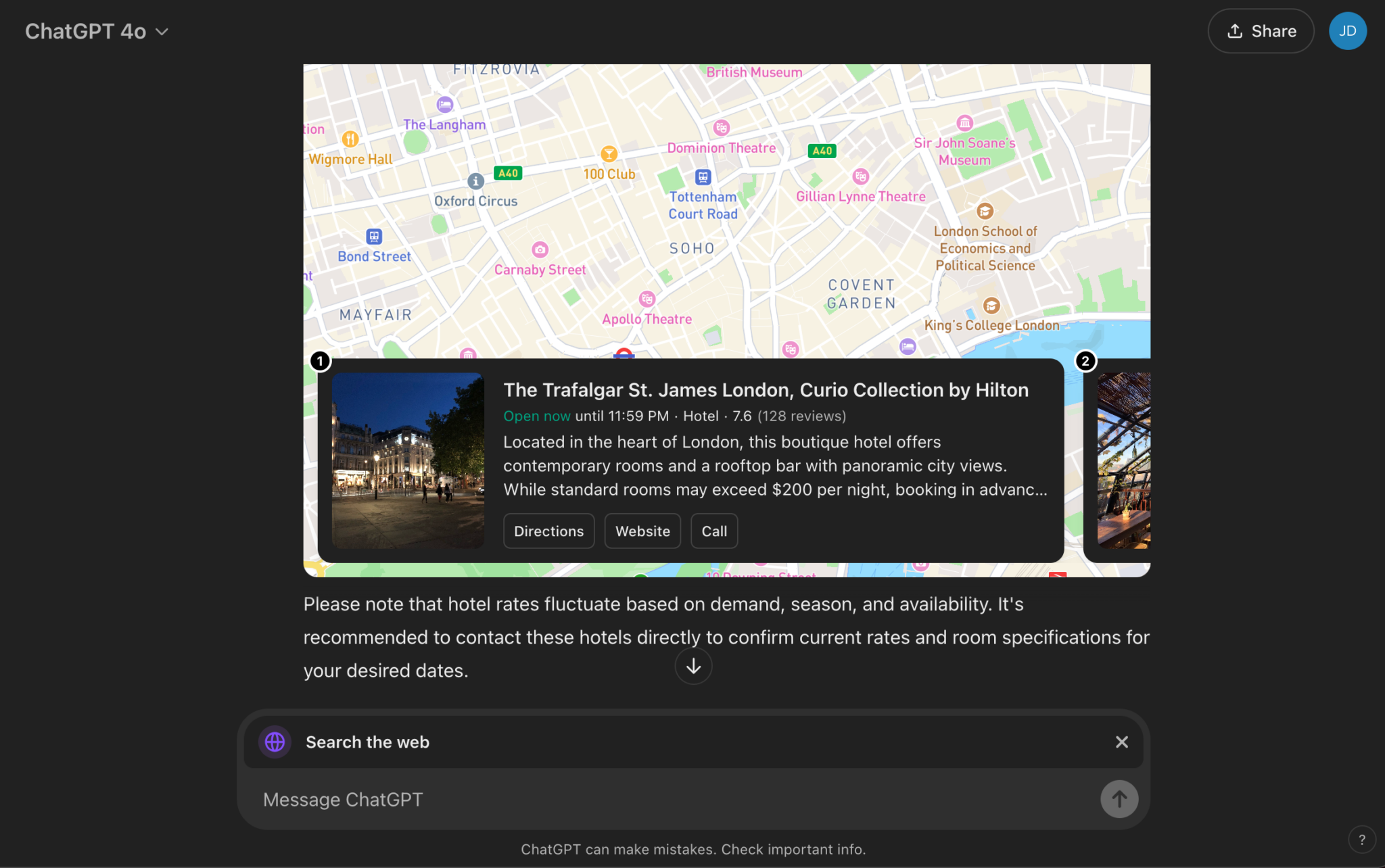The height and width of the screenshot is (868, 1385).
Task: Click the A40 road badge near Oxford Circus
Action: [x=508, y=173]
